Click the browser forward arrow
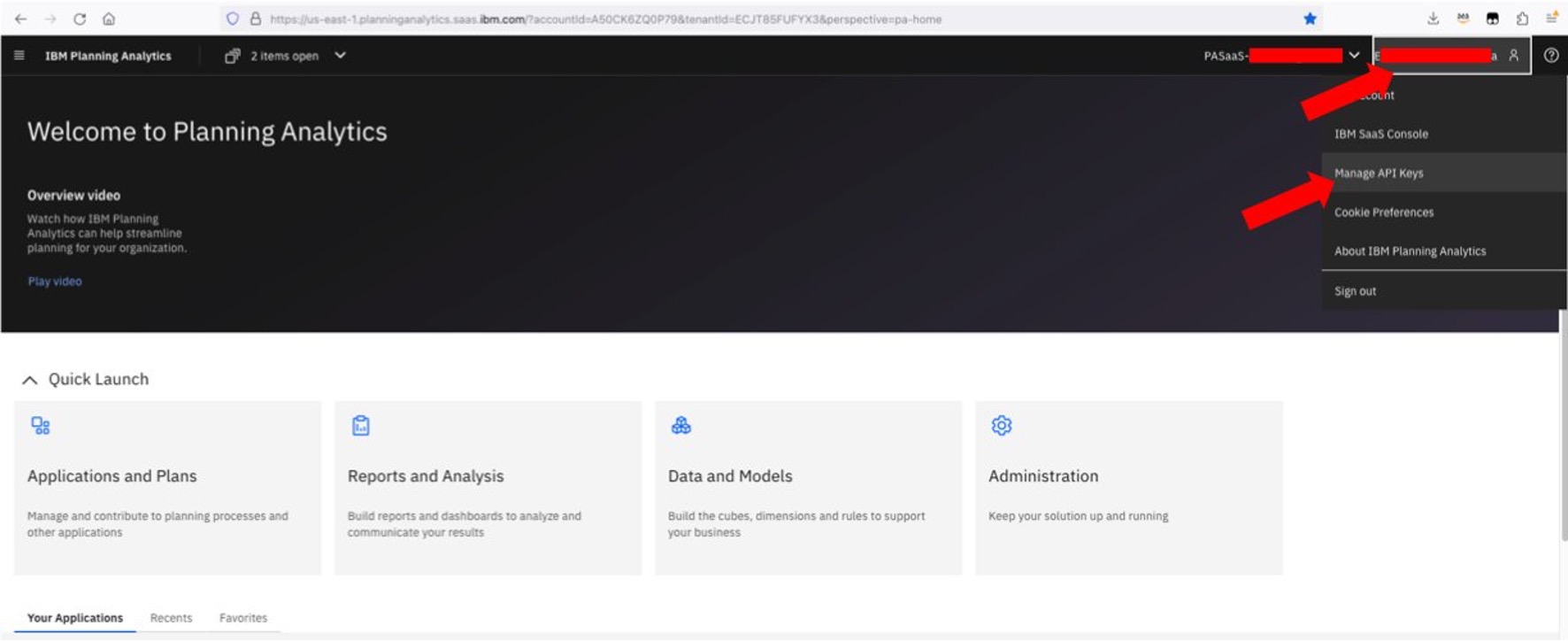Image resolution: width=1568 pixels, height=641 pixels. coord(50,19)
